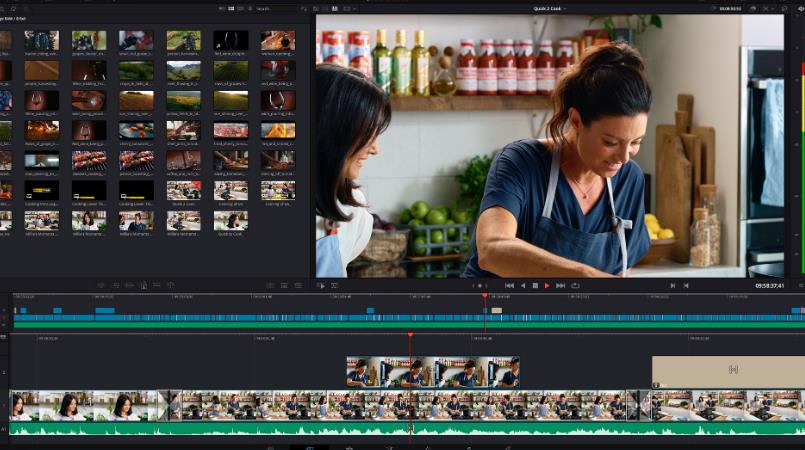Stop playback
805x450 pixels.
point(535,285)
